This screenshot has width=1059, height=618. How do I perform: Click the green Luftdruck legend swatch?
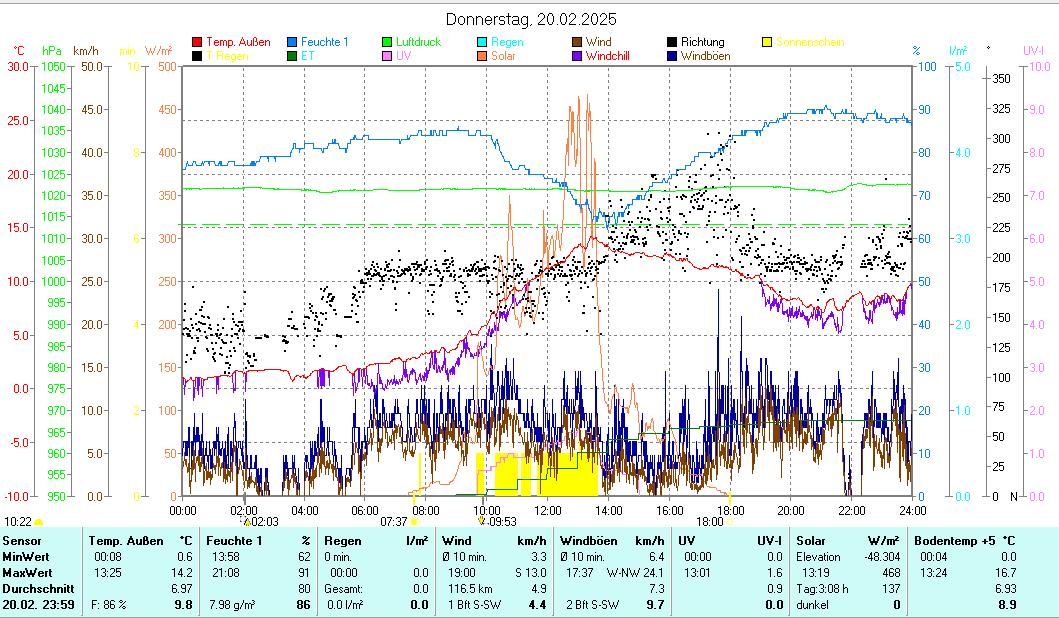tap(387, 42)
